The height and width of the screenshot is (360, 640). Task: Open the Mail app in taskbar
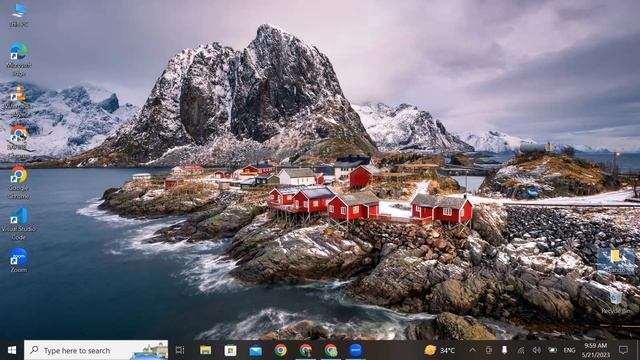coord(256,350)
